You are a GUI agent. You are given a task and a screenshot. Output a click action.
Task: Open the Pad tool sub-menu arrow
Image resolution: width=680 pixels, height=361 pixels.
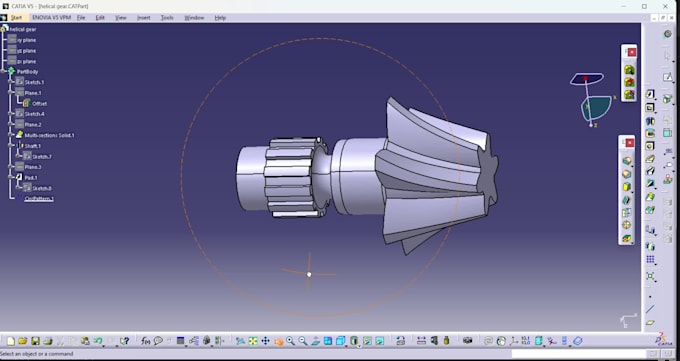pyautogui.click(x=656, y=99)
